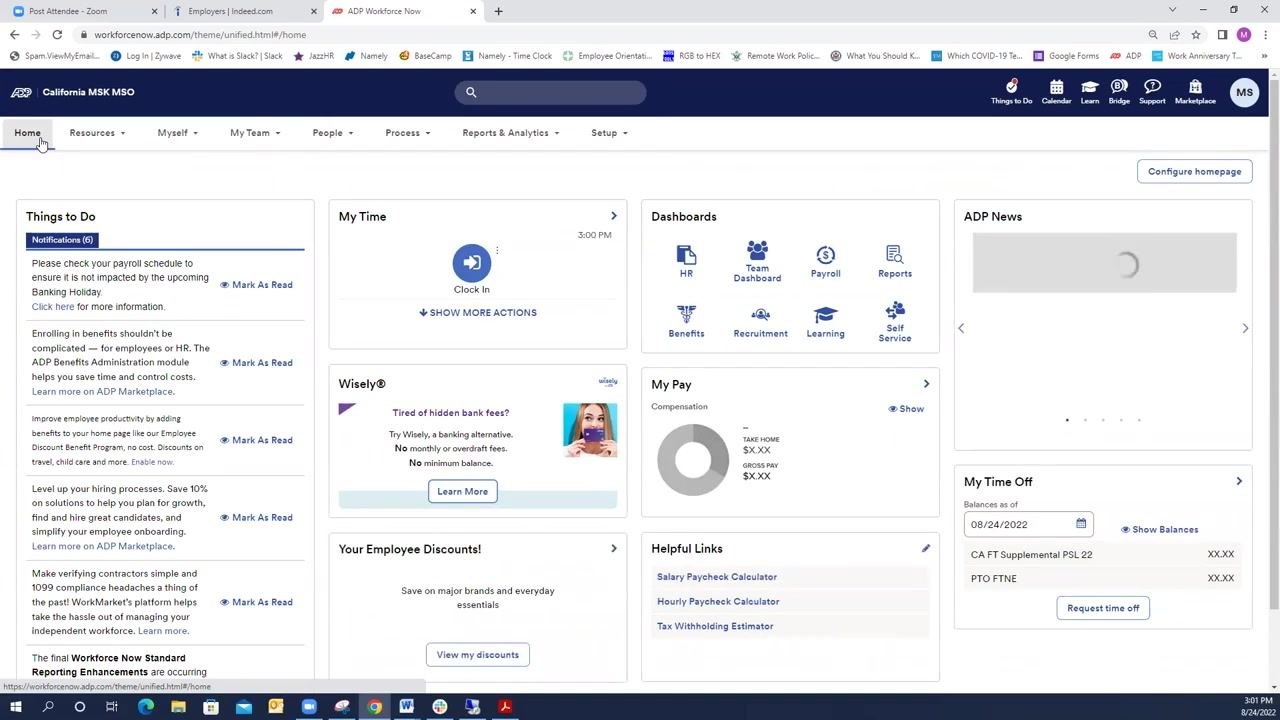Open the time off date calendar picker
The image size is (1280, 720).
coord(1081,524)
